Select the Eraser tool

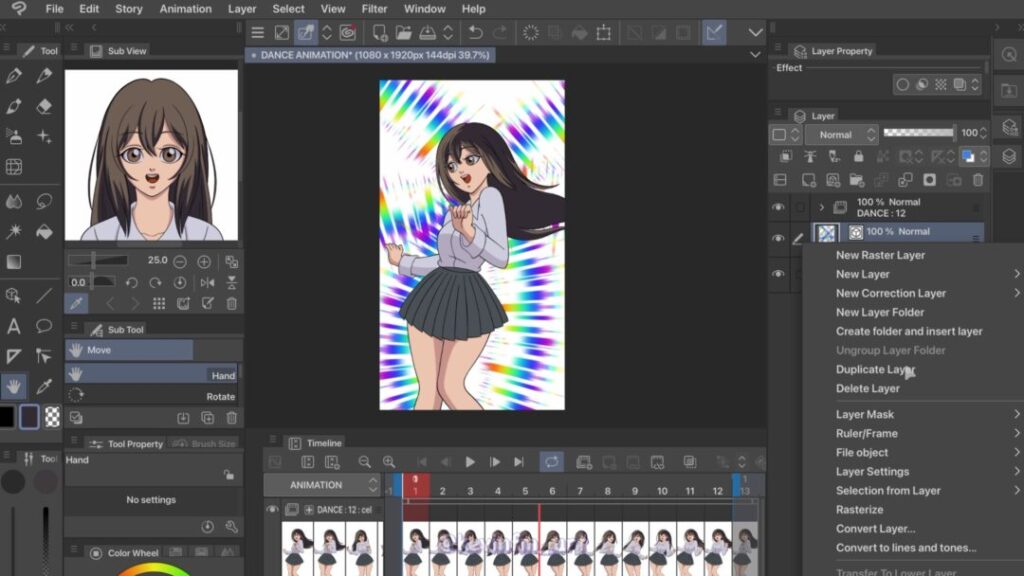tap(44, 106)
